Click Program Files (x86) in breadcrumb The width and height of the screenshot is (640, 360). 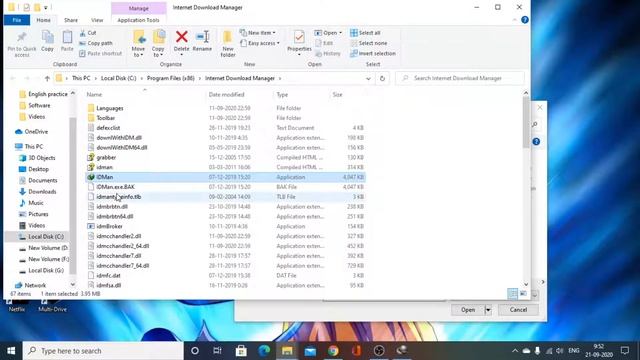point(171,78)
